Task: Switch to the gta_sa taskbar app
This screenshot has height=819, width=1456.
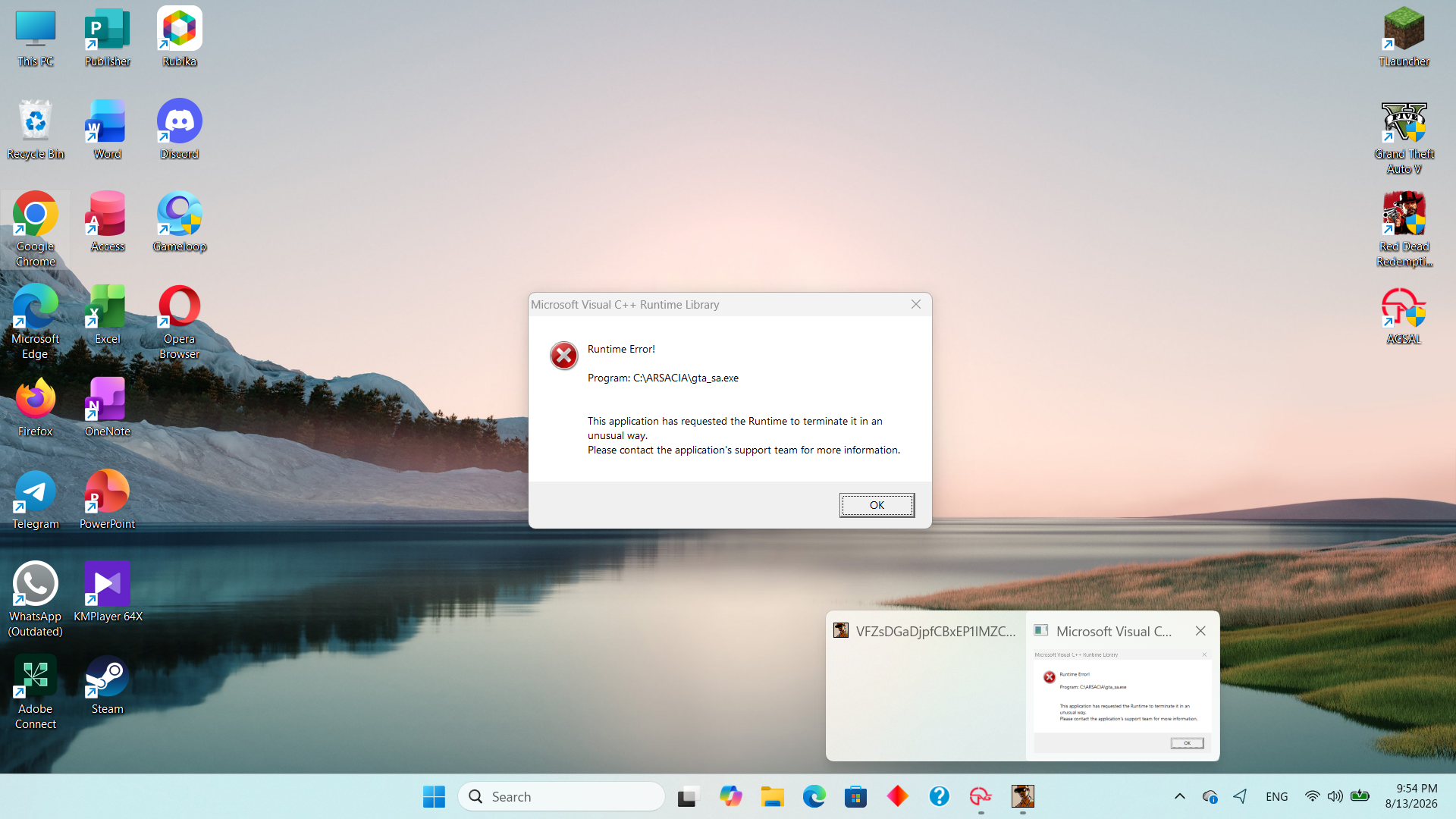Action: click(x=1022, y=796)
